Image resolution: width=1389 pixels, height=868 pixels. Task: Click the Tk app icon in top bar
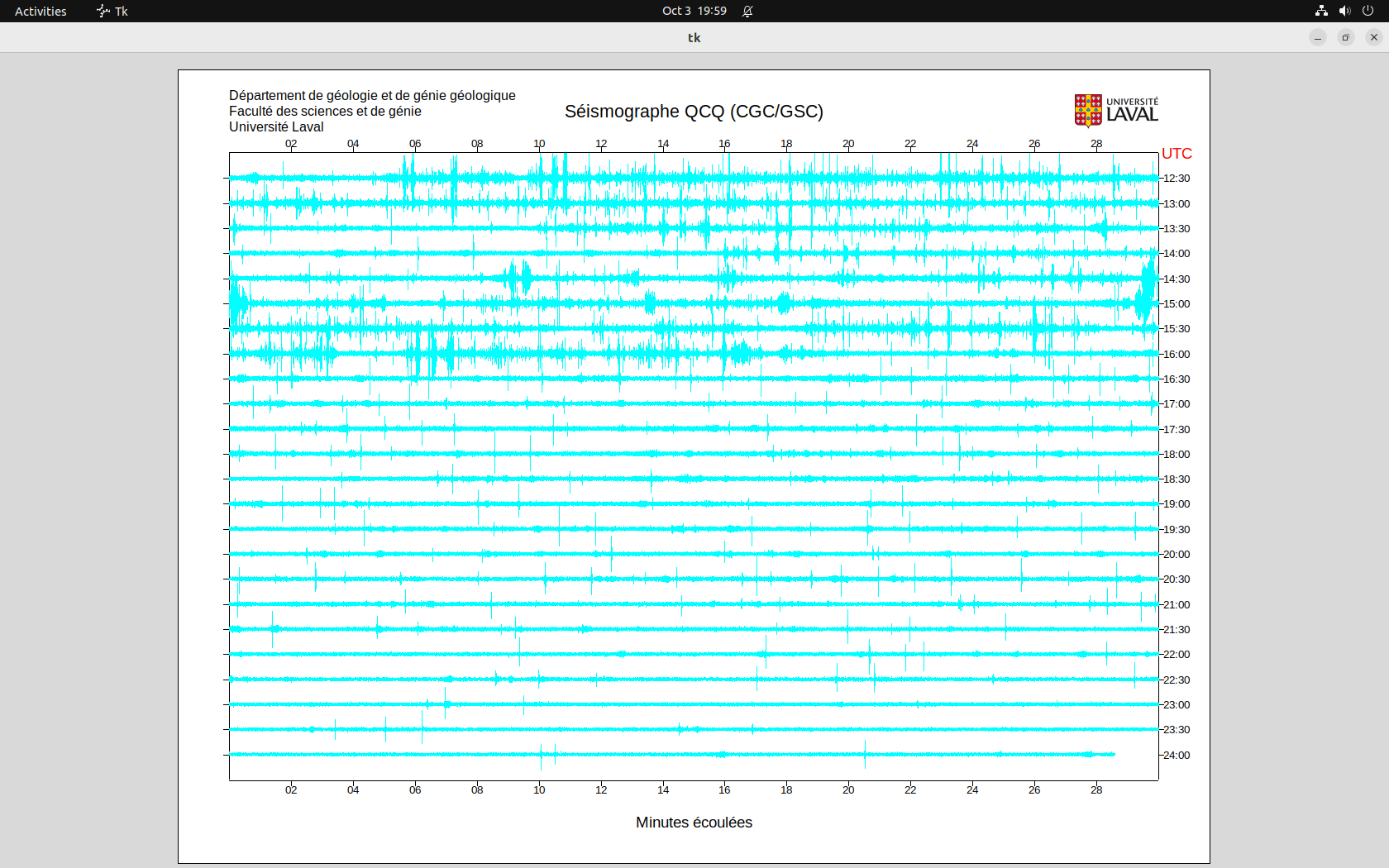pyautogui.click(x=103, y=11)
